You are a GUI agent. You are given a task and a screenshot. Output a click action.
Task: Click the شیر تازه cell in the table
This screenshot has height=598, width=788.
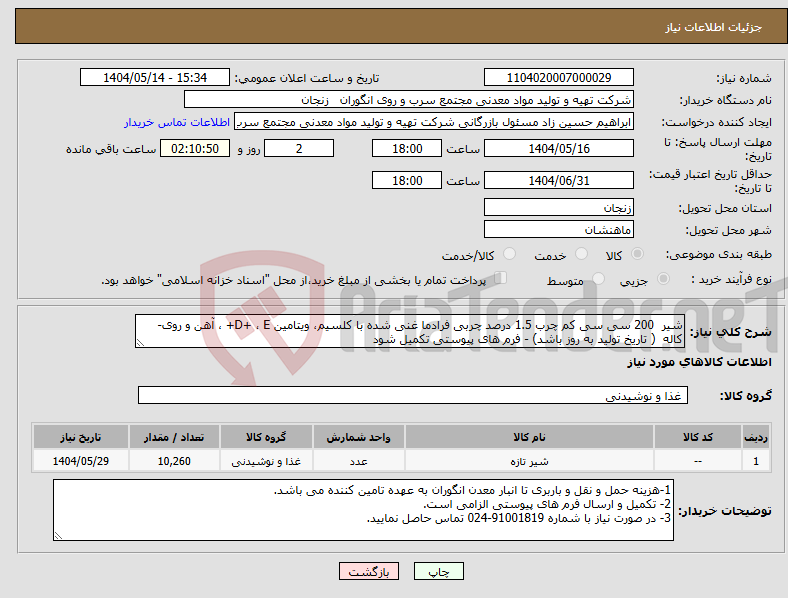(529, 461)
